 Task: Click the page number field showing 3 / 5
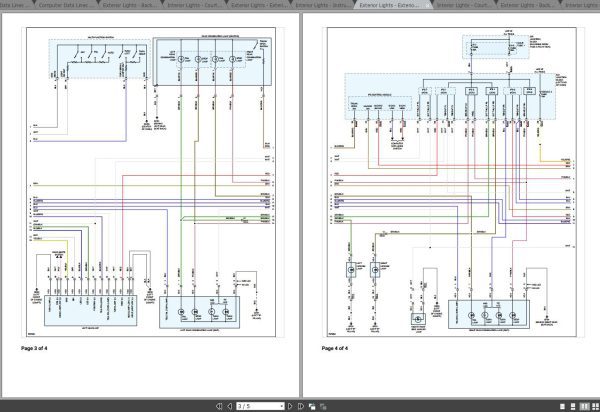(260, 406)
